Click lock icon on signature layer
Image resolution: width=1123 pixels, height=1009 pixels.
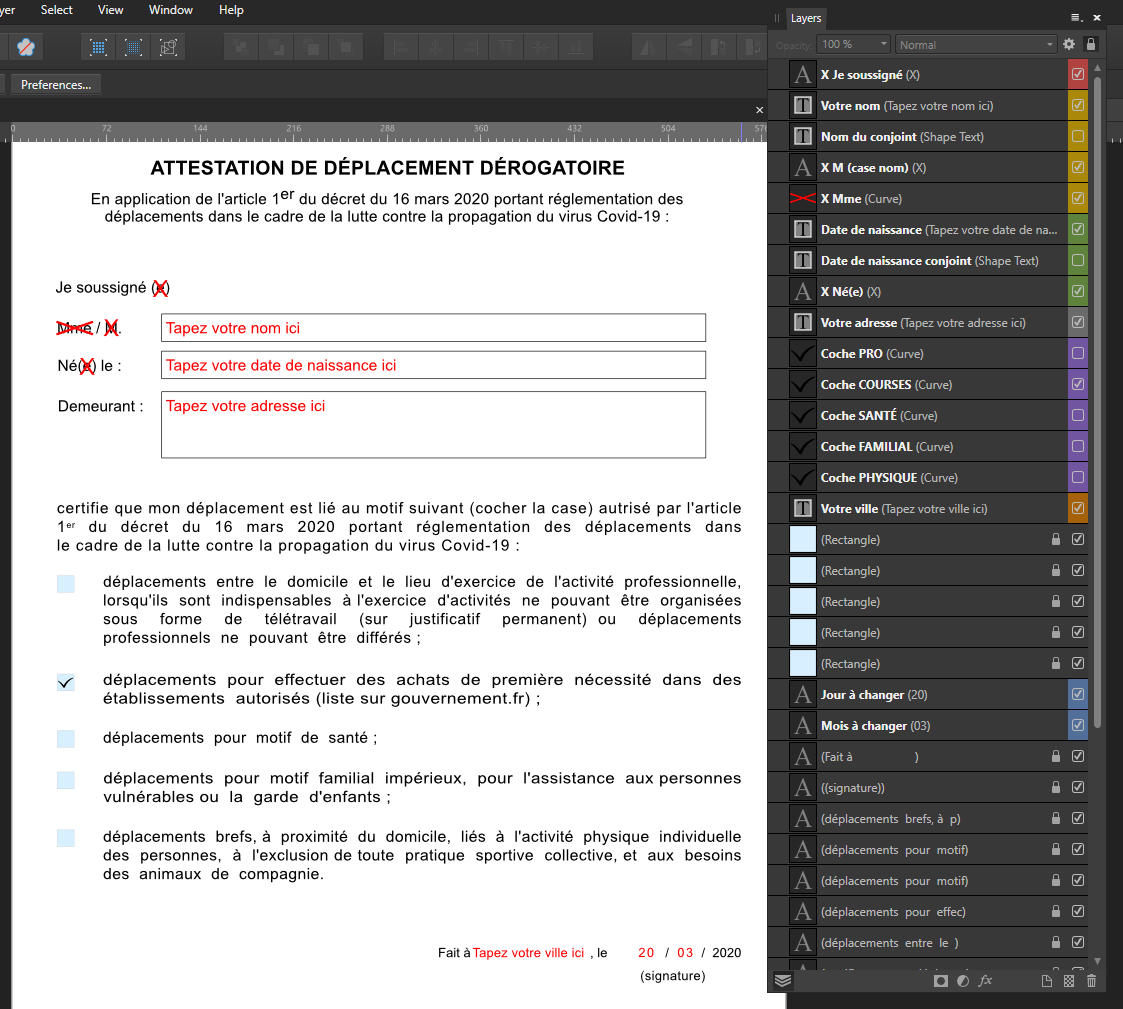tap(1056, 787)
